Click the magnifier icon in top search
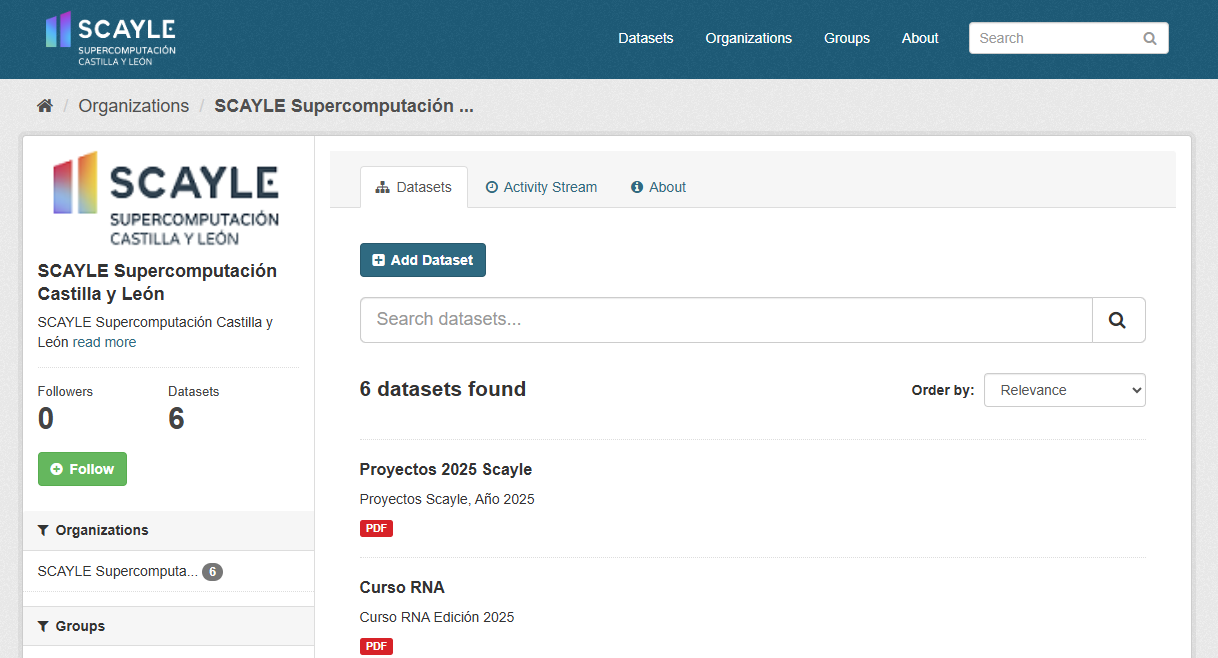Viewport: 1218px width, 658px height. pos(1150,38)
